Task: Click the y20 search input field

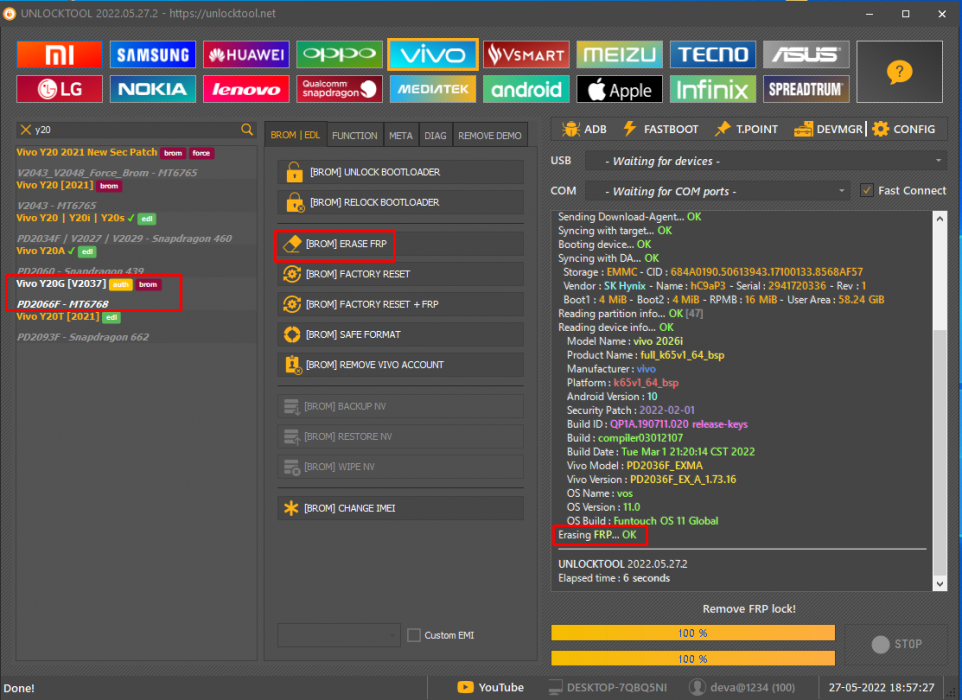Action: tap(136, 129)
